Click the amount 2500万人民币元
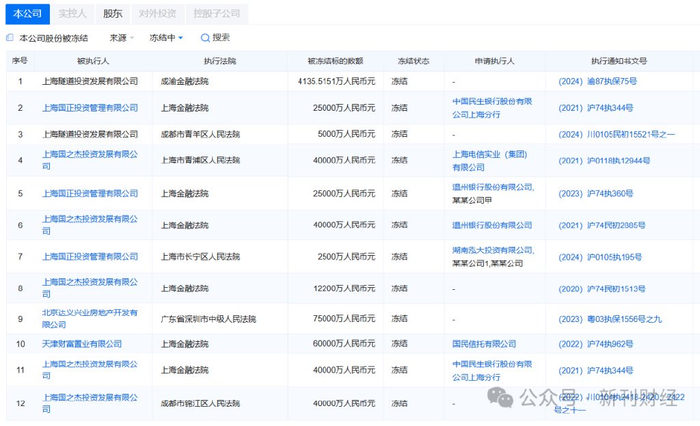700x426 pixels. pos(346,256)
